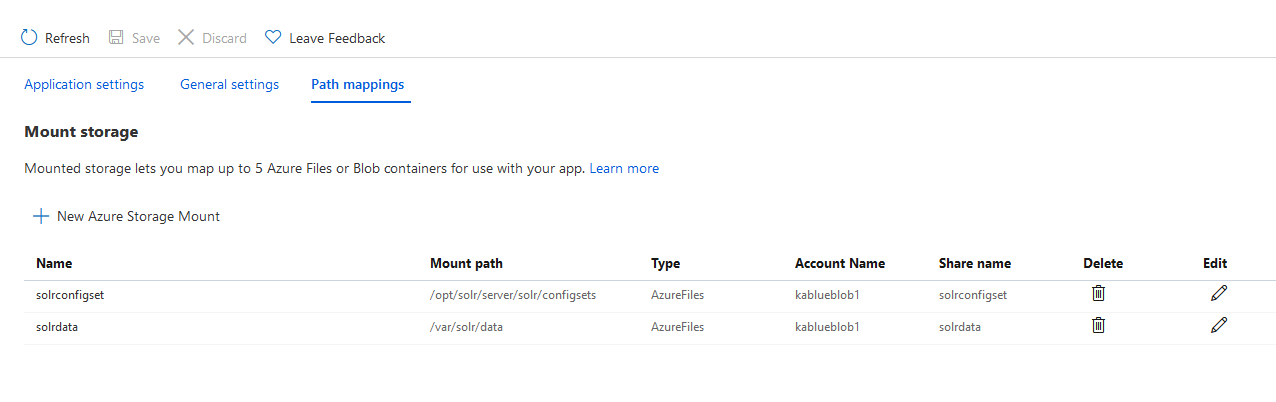Select the /opt/solr/server/solr/configsets path cell
This screenshot has height=402, width=1276.
click(x=513, y=296)
